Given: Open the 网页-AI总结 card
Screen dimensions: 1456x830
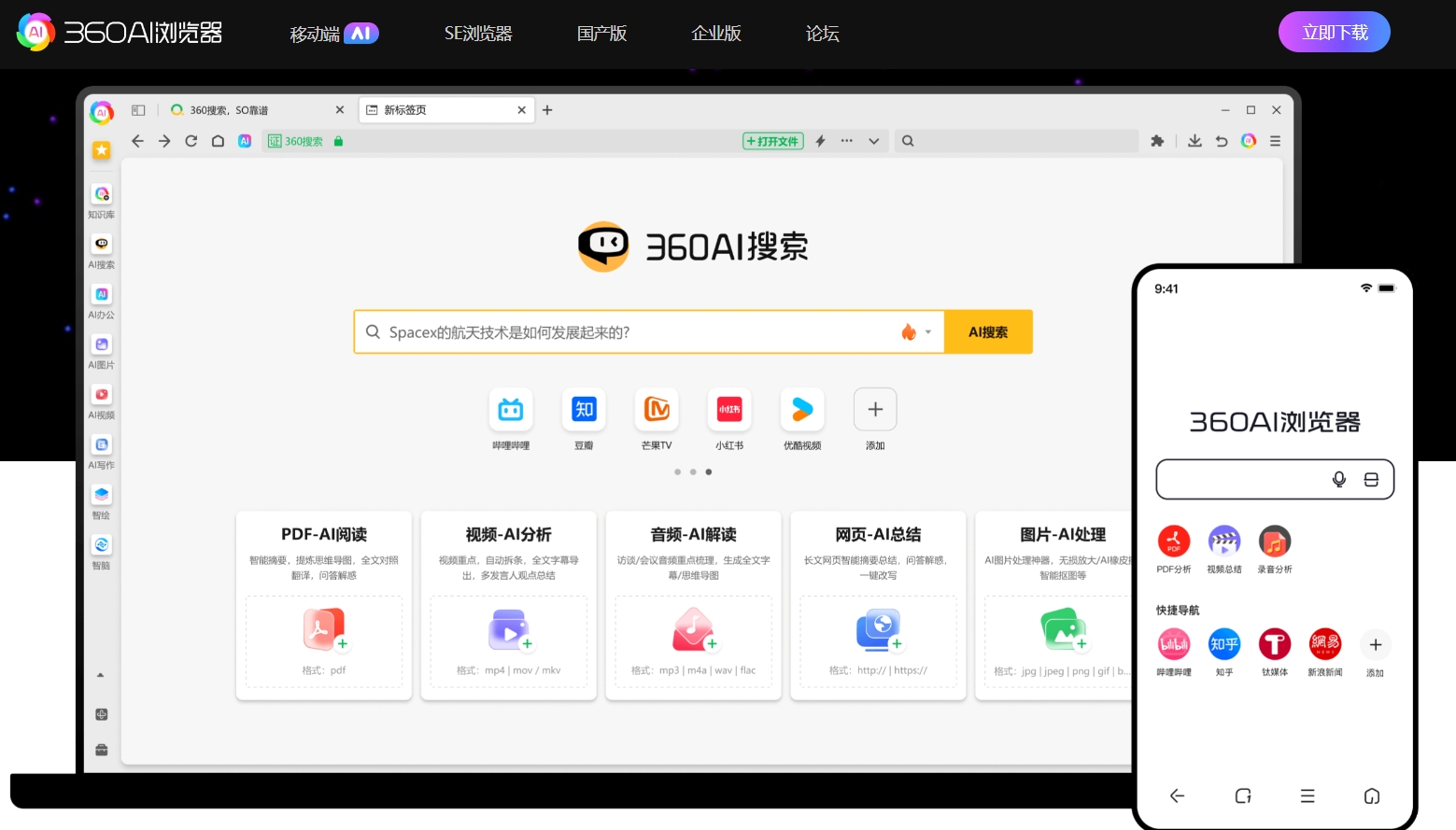Looking at the screenshot, I should [x=878, y=605].
